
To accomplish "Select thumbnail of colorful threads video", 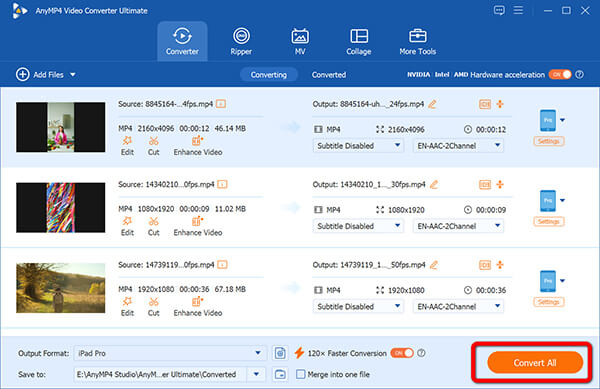I will (x=60, y=207).
